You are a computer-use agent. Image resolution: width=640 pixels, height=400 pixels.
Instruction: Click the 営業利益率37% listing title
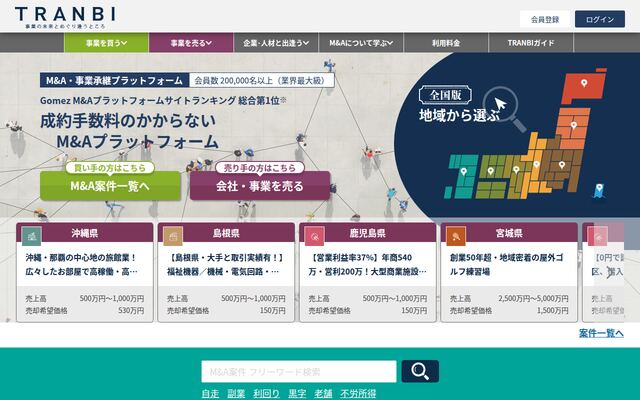coord(367,264)
